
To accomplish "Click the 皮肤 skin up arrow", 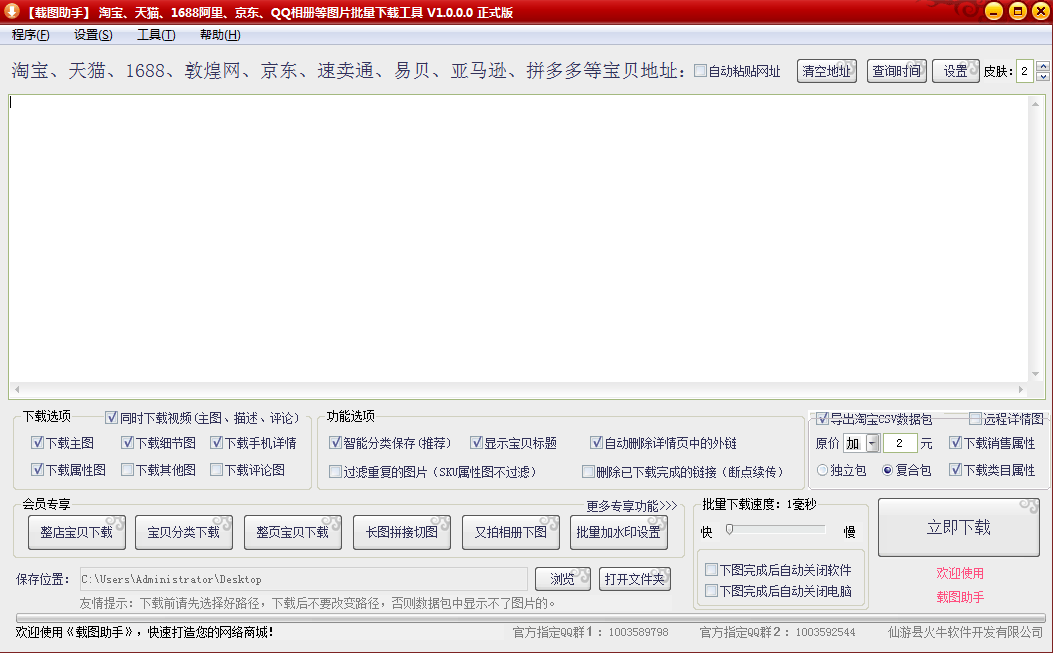I will 1042,66.
